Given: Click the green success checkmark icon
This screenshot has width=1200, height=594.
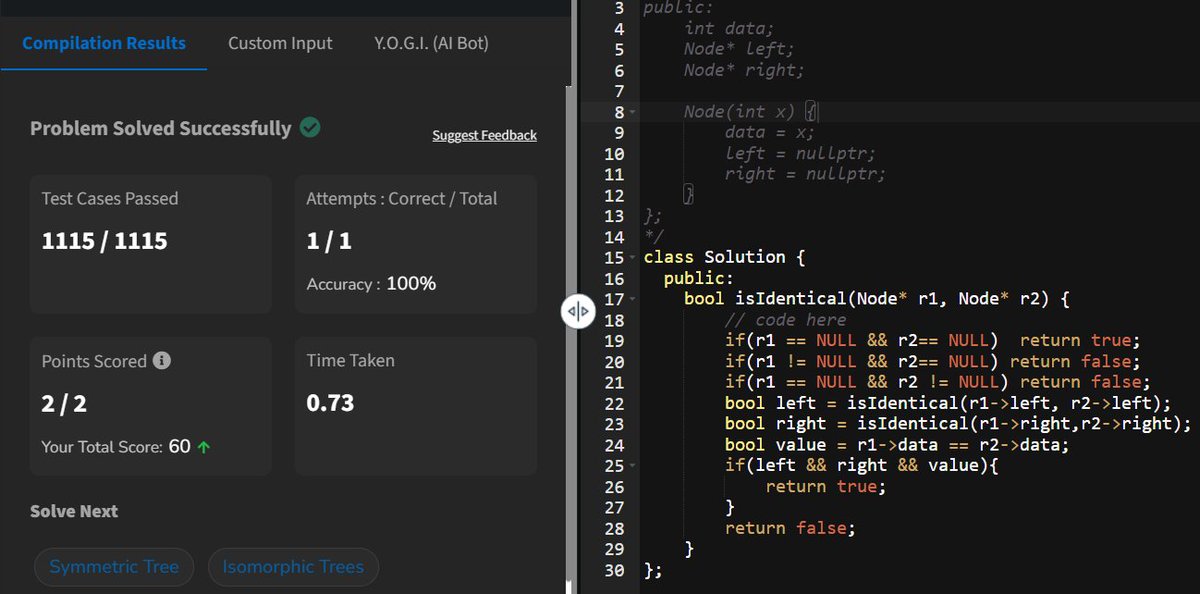Looking at the screenshot, I should 310,128.
